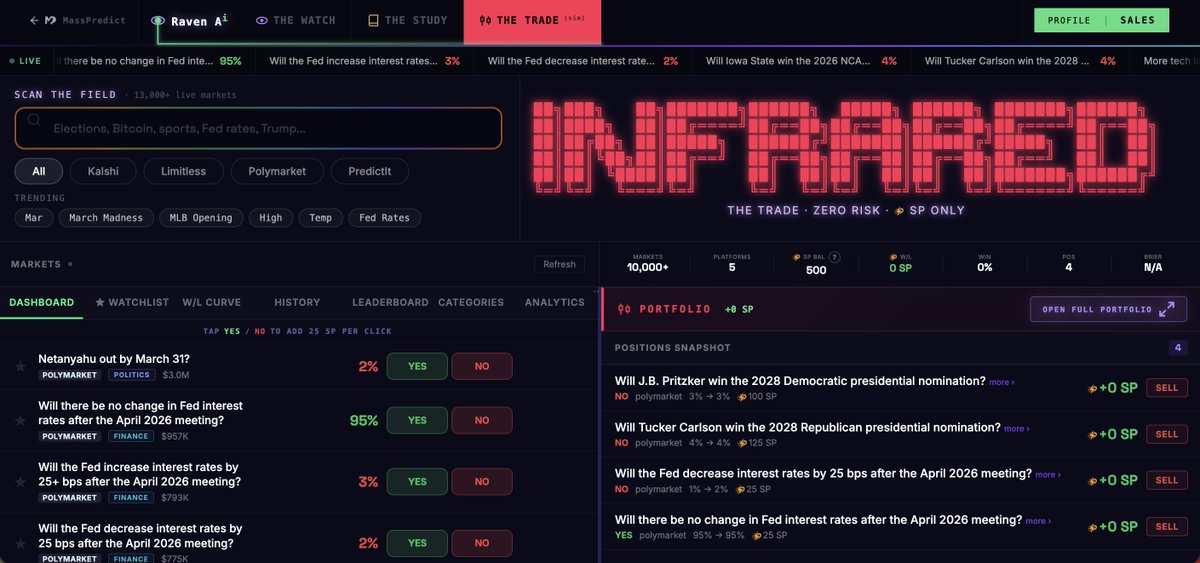
Task: Select the MLB Opening trending chip
Action: pyautogui.click(x=200, y=217)
